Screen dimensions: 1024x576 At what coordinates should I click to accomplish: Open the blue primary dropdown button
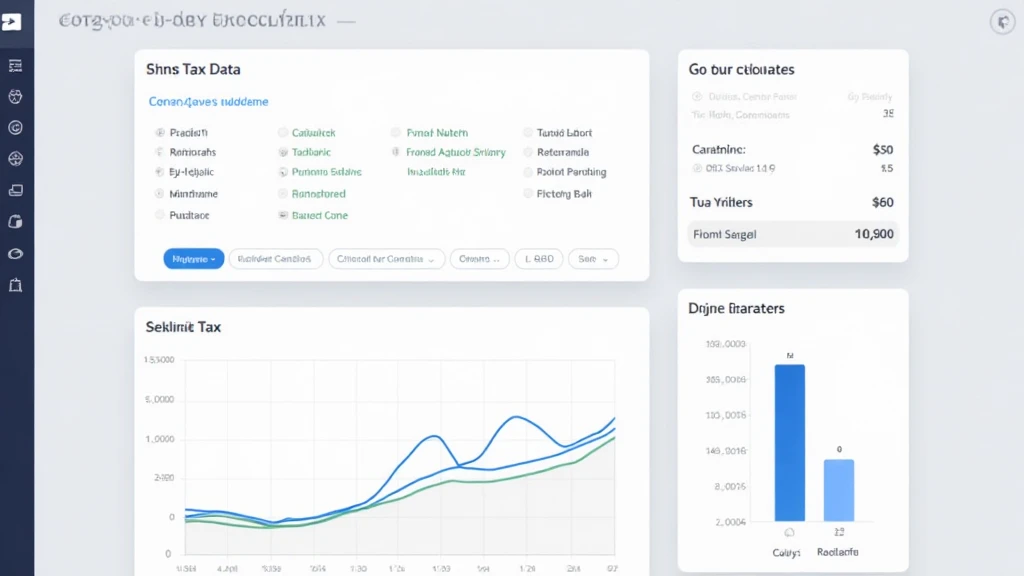[x=192, y=259]
